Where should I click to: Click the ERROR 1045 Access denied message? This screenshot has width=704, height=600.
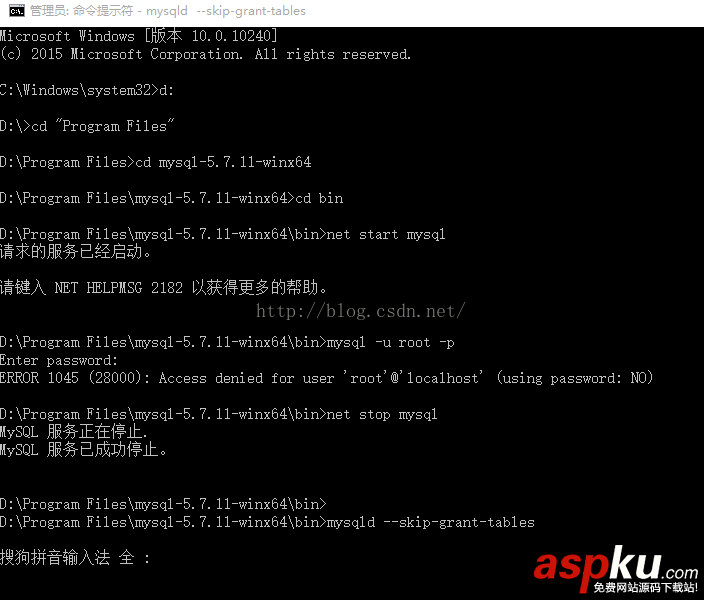click(326, 378)
